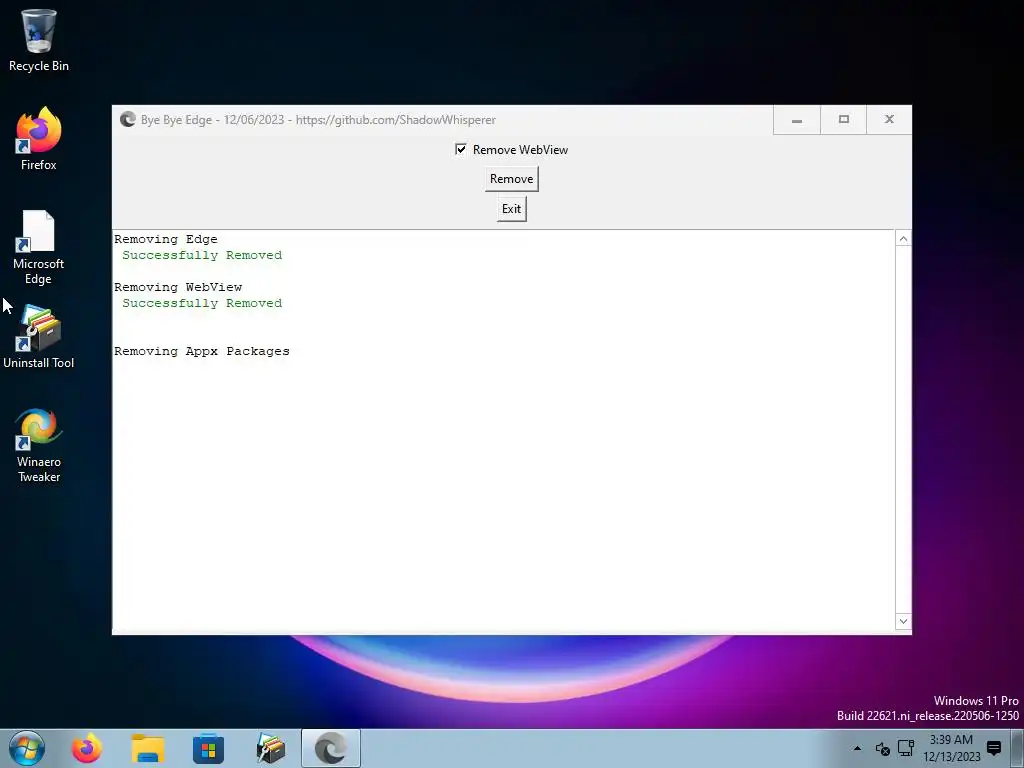Click the muted volume tray icon
Viewport: 1024px width, 768px height.
coord(882,748)
